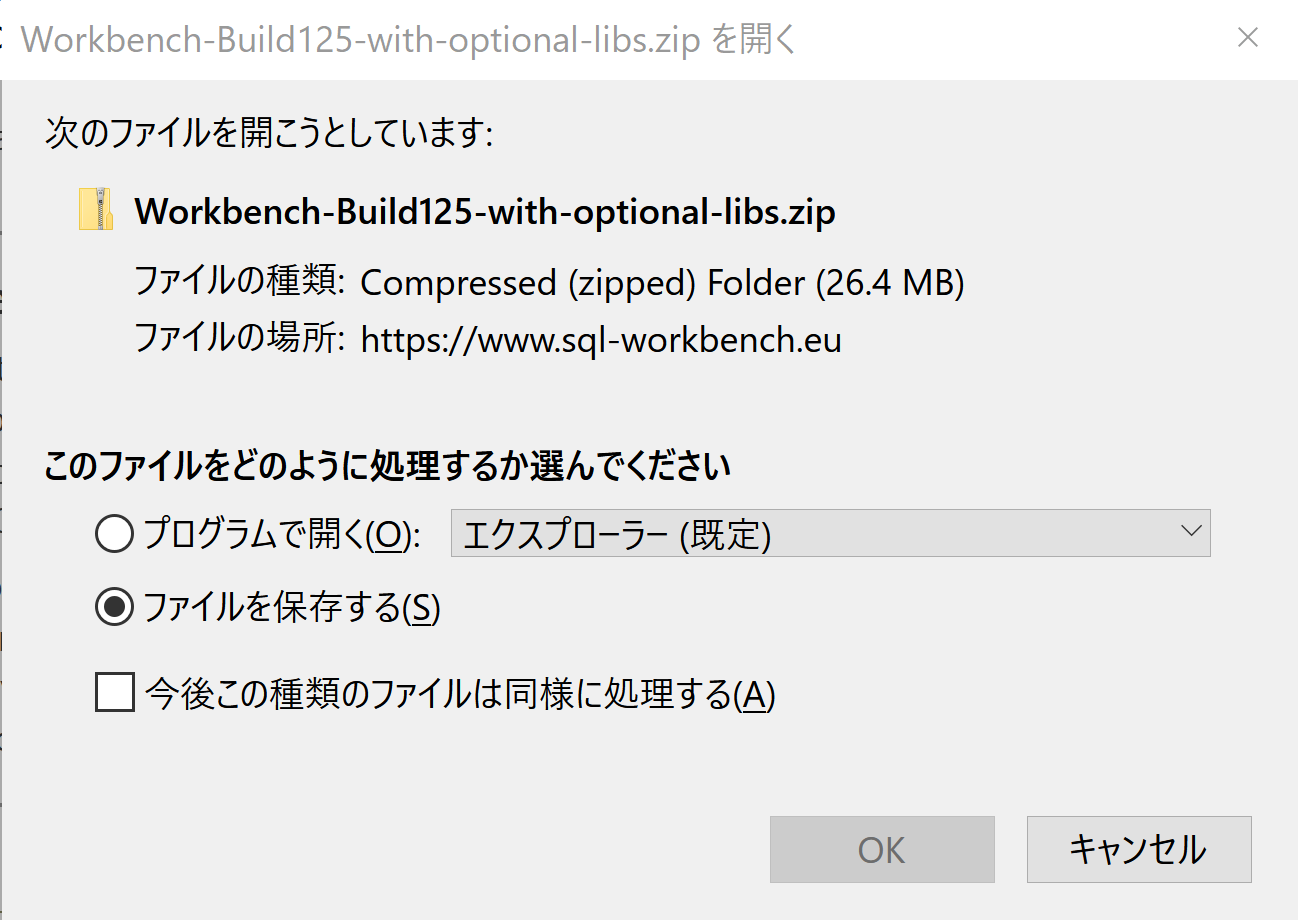1298x920 pixels.
Task: Click the bold file name Workbench-Build125-with-optional-libs.zip
Action: pyautogui.click(x=485, y=212)
